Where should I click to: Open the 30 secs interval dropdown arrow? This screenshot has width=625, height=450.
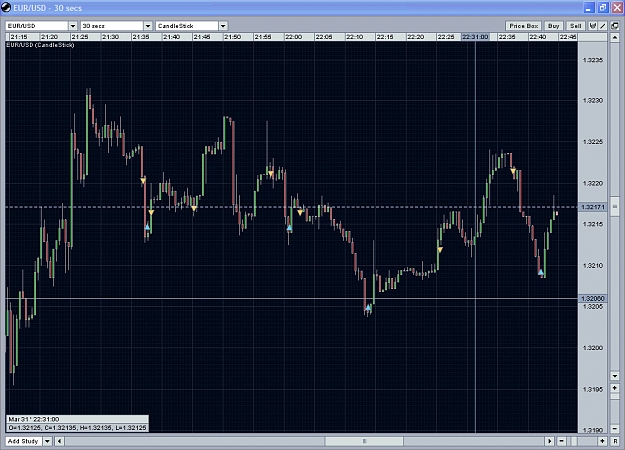(148, 26)
